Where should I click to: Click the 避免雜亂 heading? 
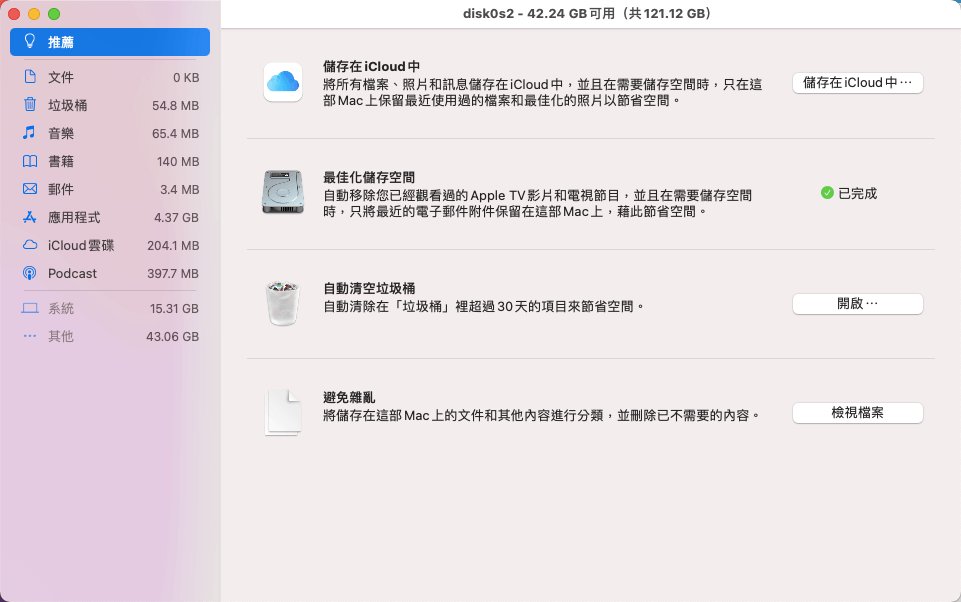[x=349, y=397]
